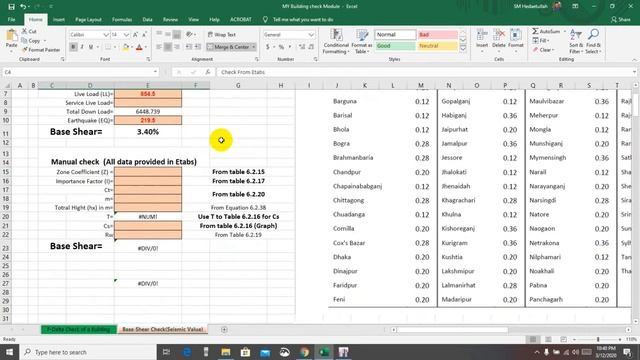The height and width of the screenshot is (360, 640).
Task: Click the Cut scissors icon
Action: (24, 31)
